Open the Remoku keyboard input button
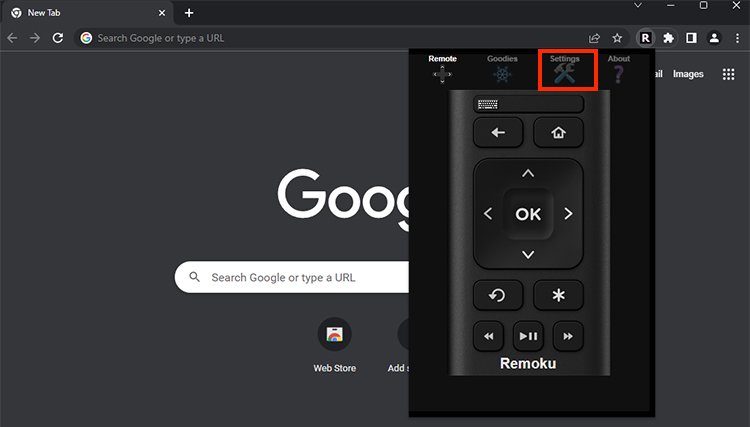This screenshot has width=750, height=427. tap(528, 104)
